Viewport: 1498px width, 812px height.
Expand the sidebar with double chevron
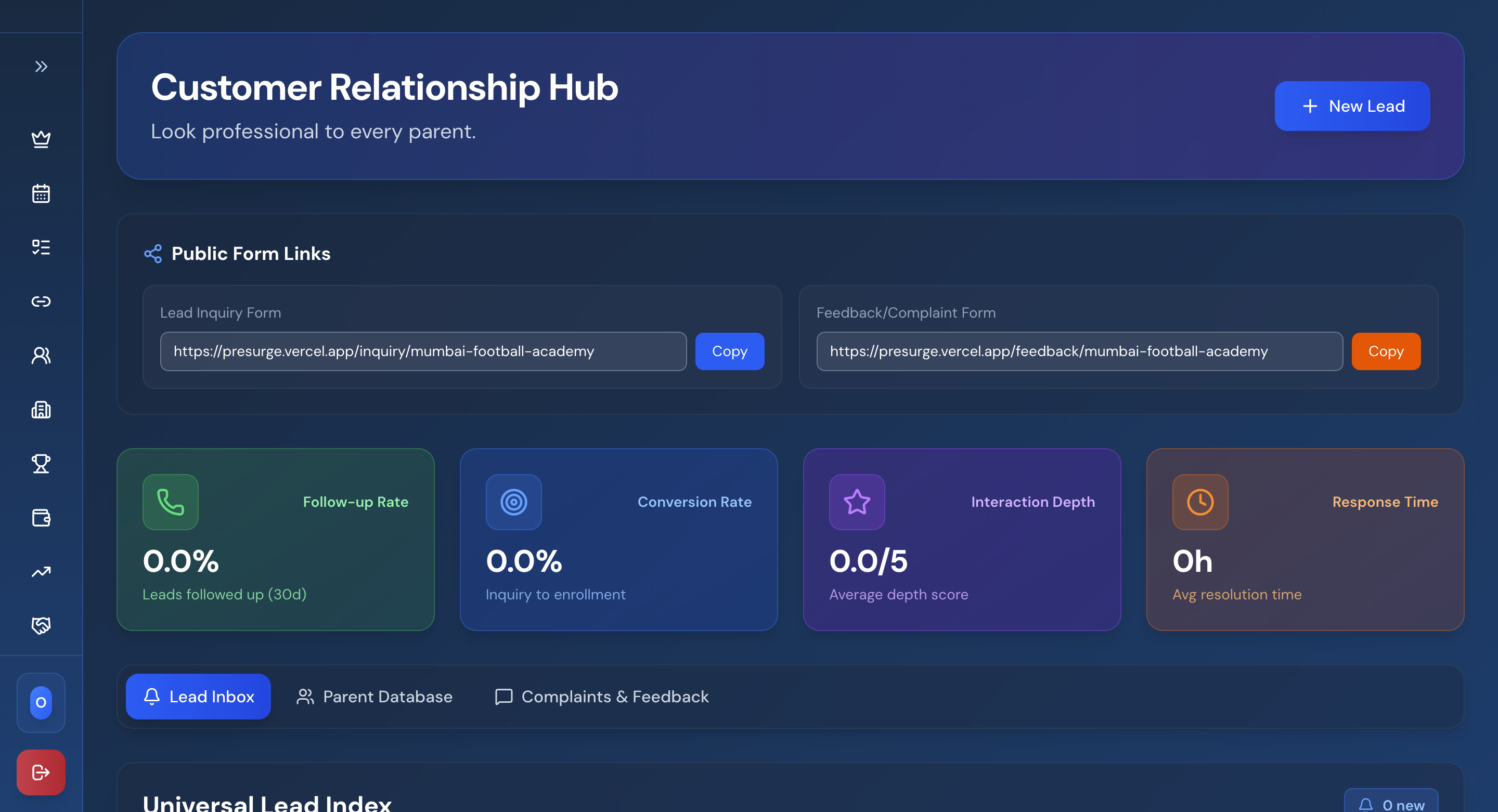point(41,67)
